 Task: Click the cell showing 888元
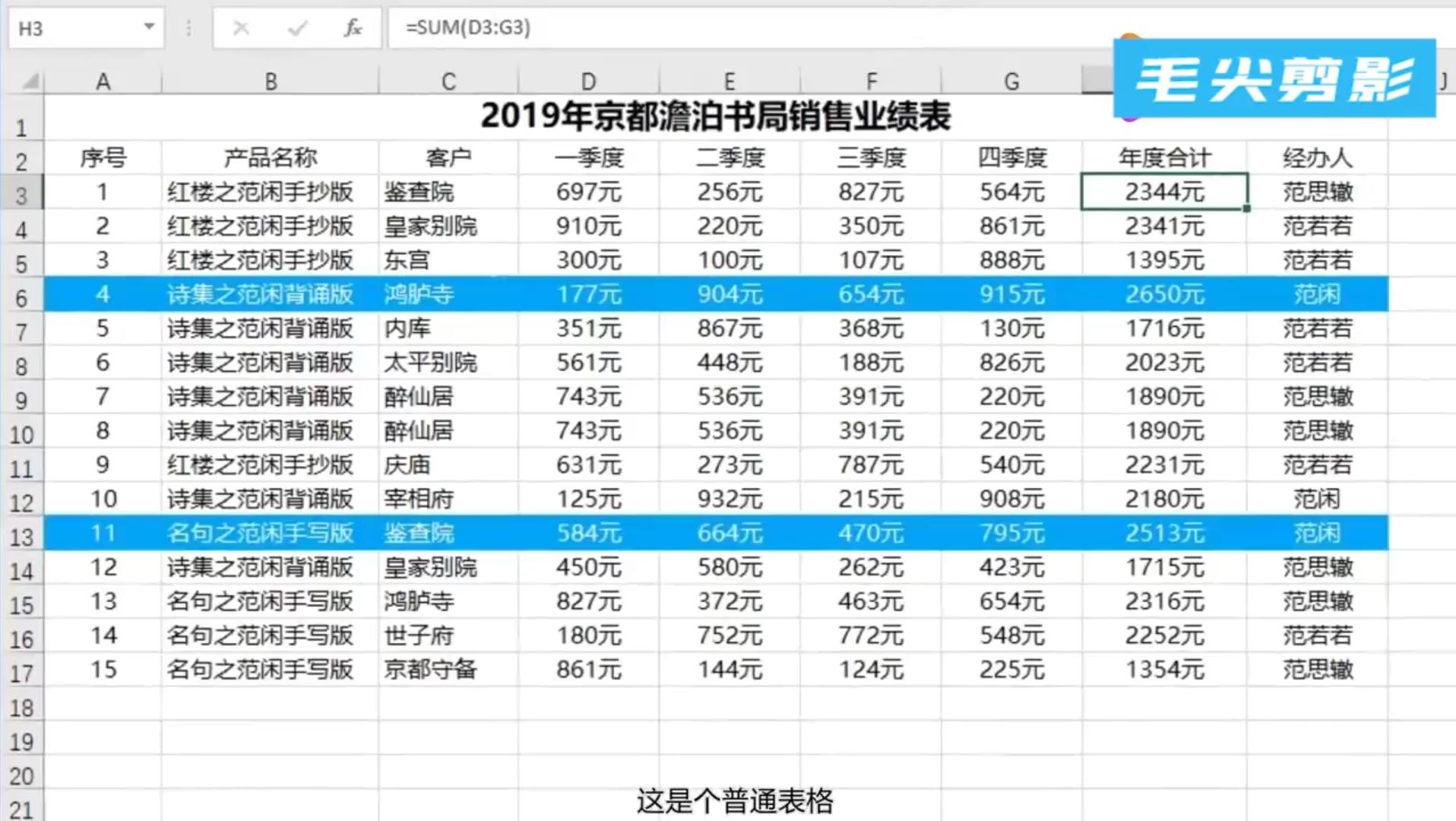point(1011,260)
